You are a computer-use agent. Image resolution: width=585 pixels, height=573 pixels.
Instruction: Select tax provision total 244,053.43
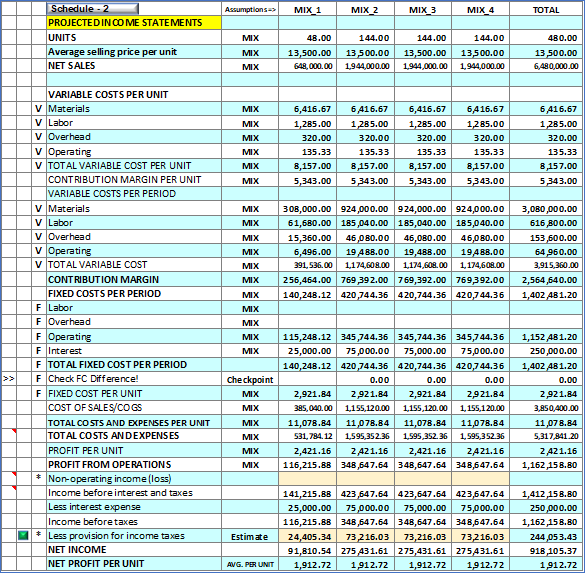(x=546, y=536)
